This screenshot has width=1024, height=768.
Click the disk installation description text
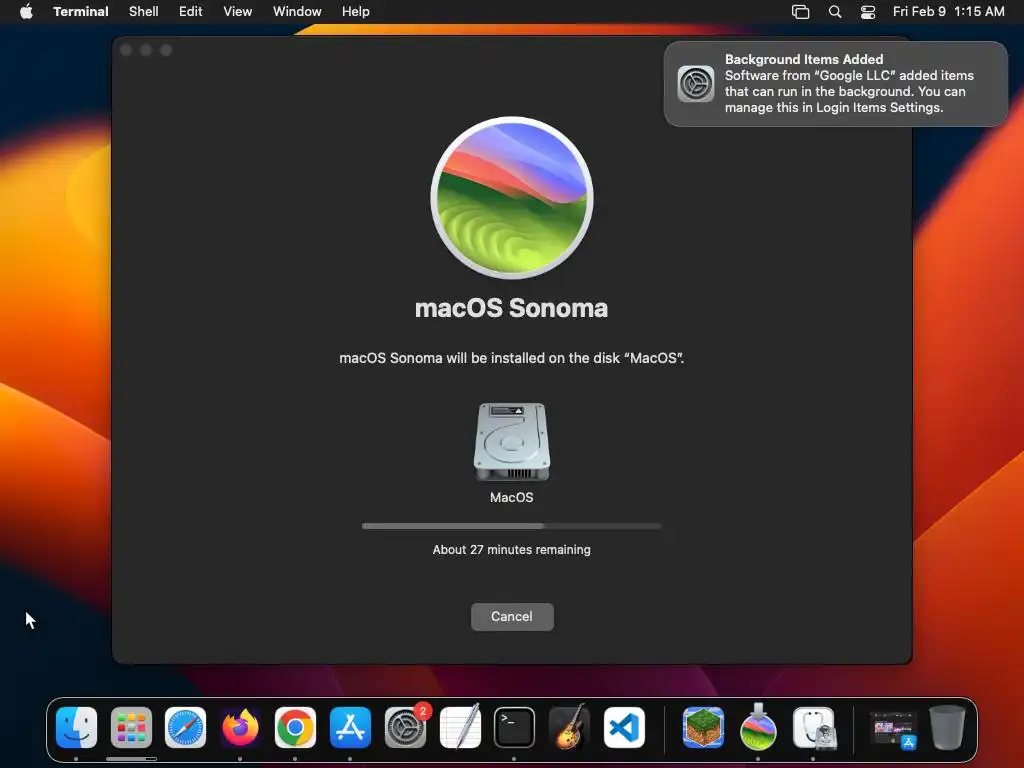[512, 358]
